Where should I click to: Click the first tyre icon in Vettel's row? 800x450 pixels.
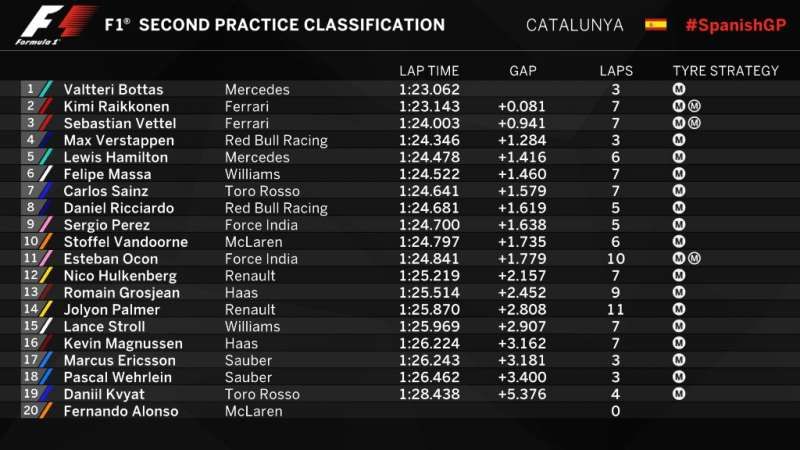679,123
